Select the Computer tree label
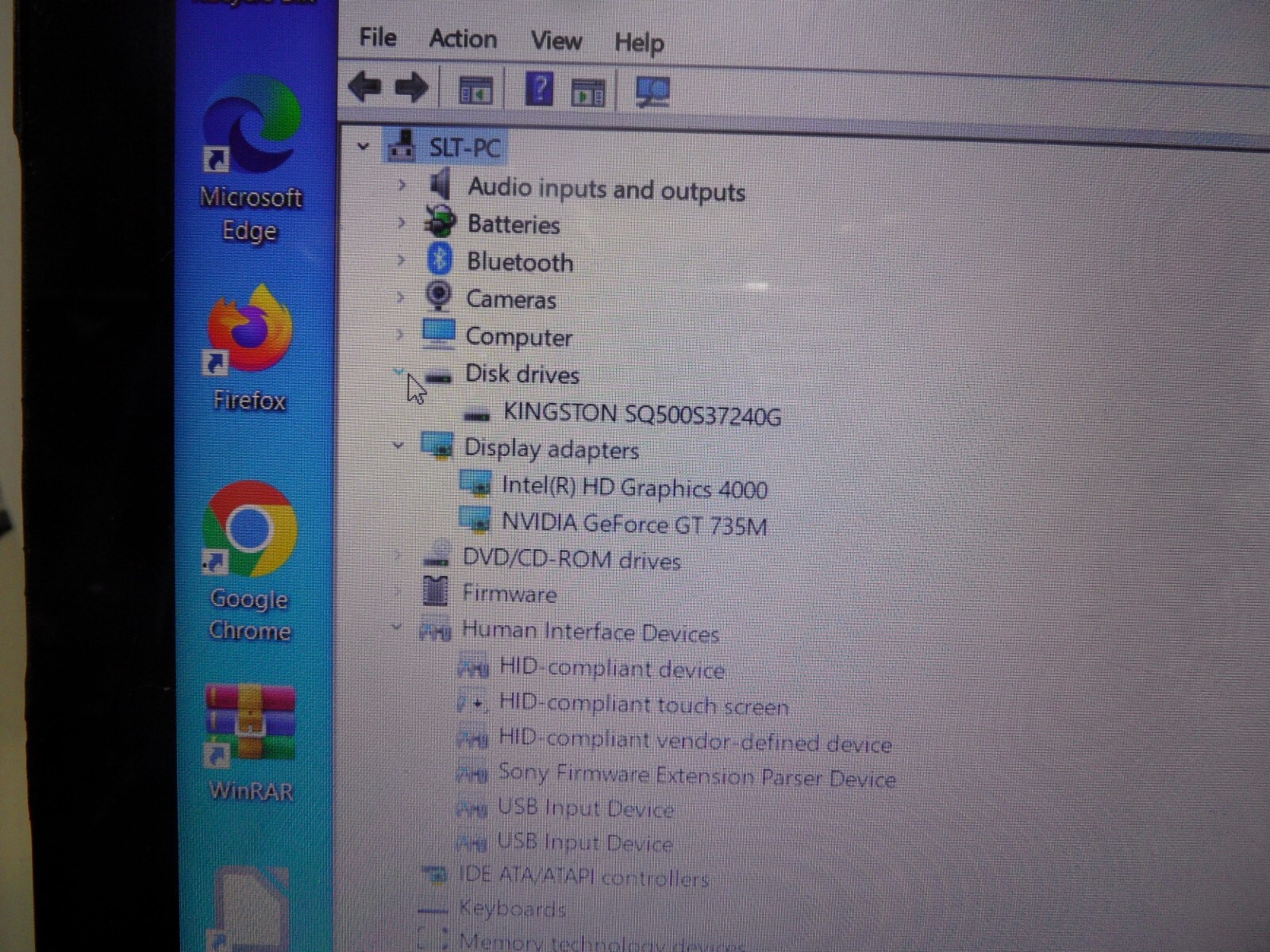 tap(518, 337)
